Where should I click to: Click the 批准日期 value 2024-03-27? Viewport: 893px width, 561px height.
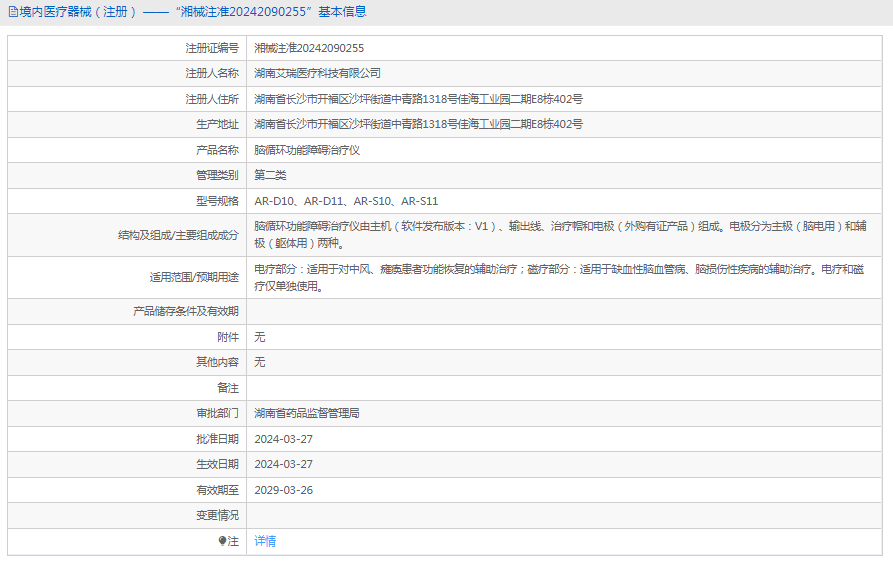tap(284, 439)
